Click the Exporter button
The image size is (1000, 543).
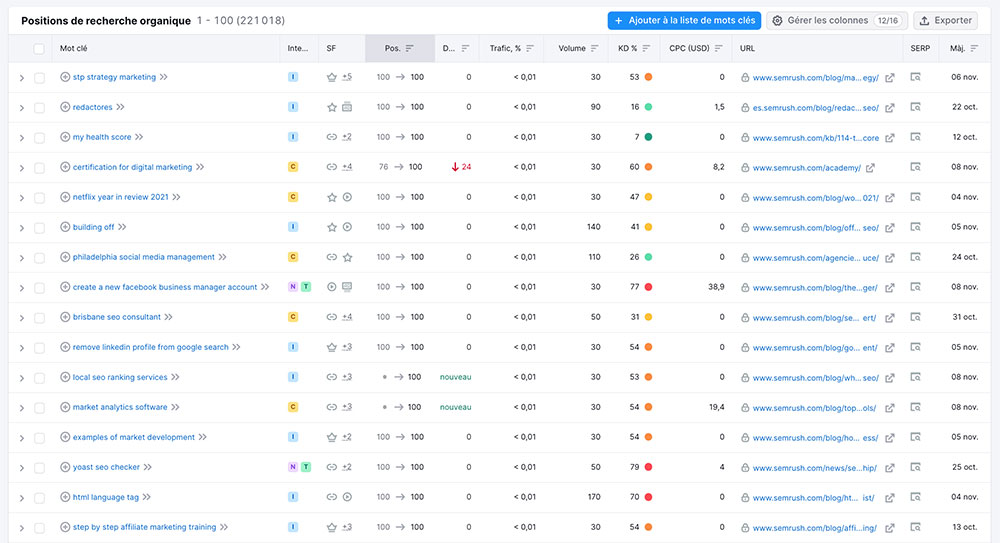coord(945,20)
